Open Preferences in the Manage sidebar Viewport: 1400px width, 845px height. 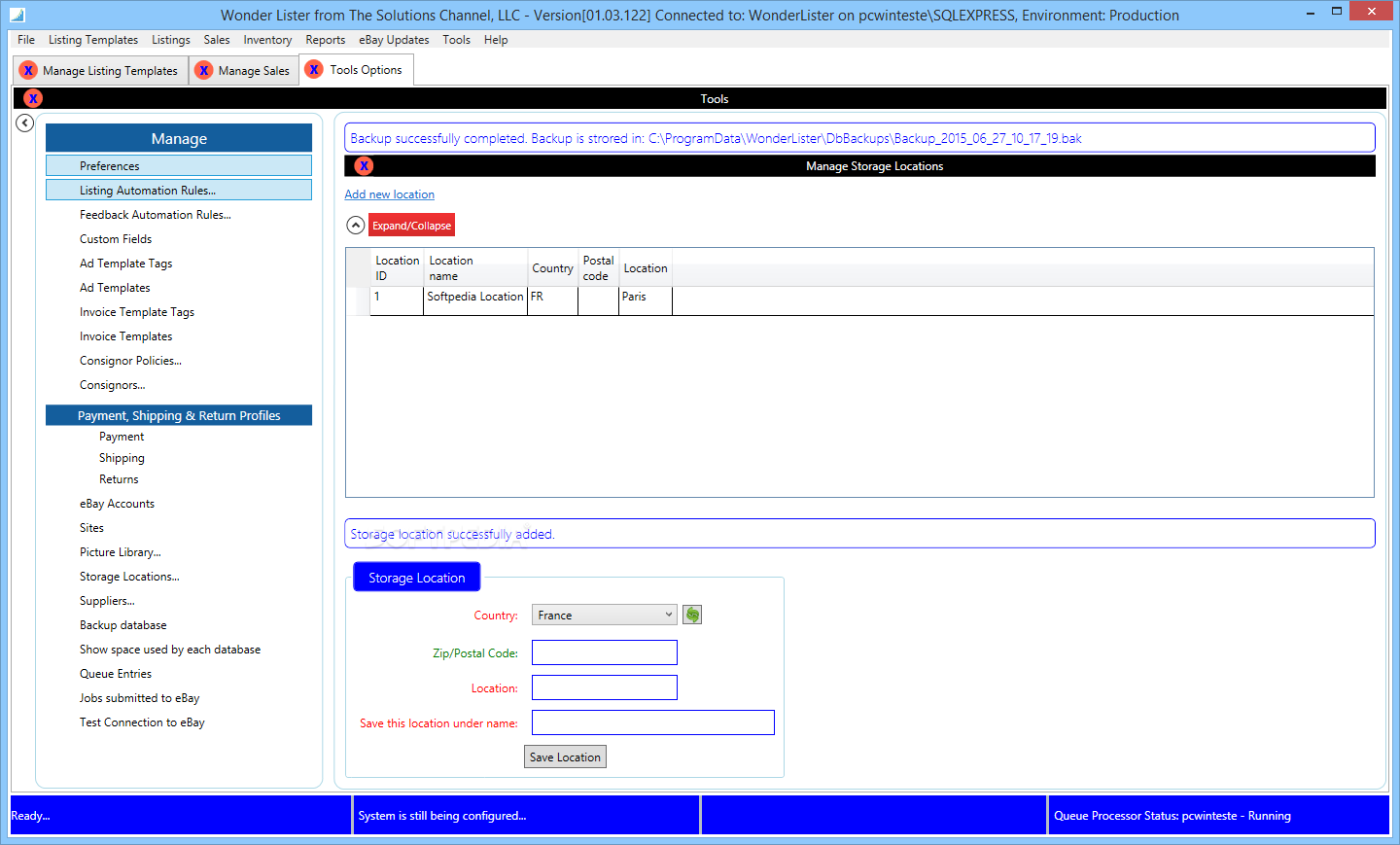179,166
